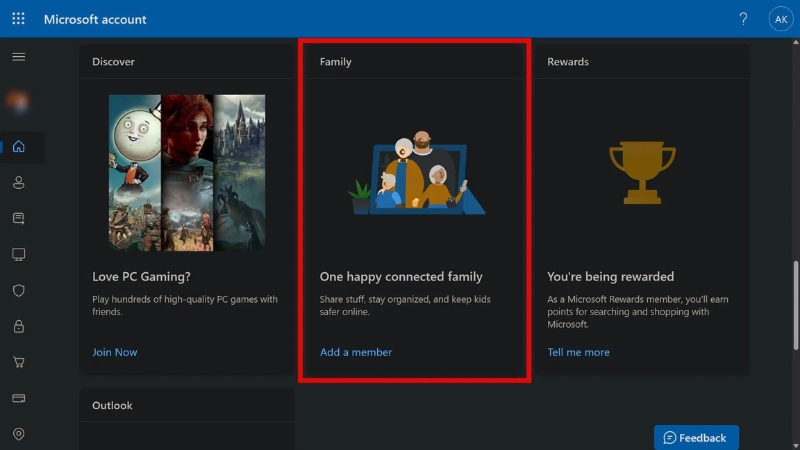Go to Home in the sidebar
The image size is (800, 450).
(19, 146)
